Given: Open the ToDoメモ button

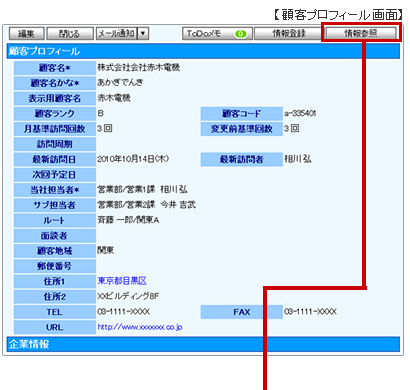Looking at the screenshot, I should (x=217, y=34).
